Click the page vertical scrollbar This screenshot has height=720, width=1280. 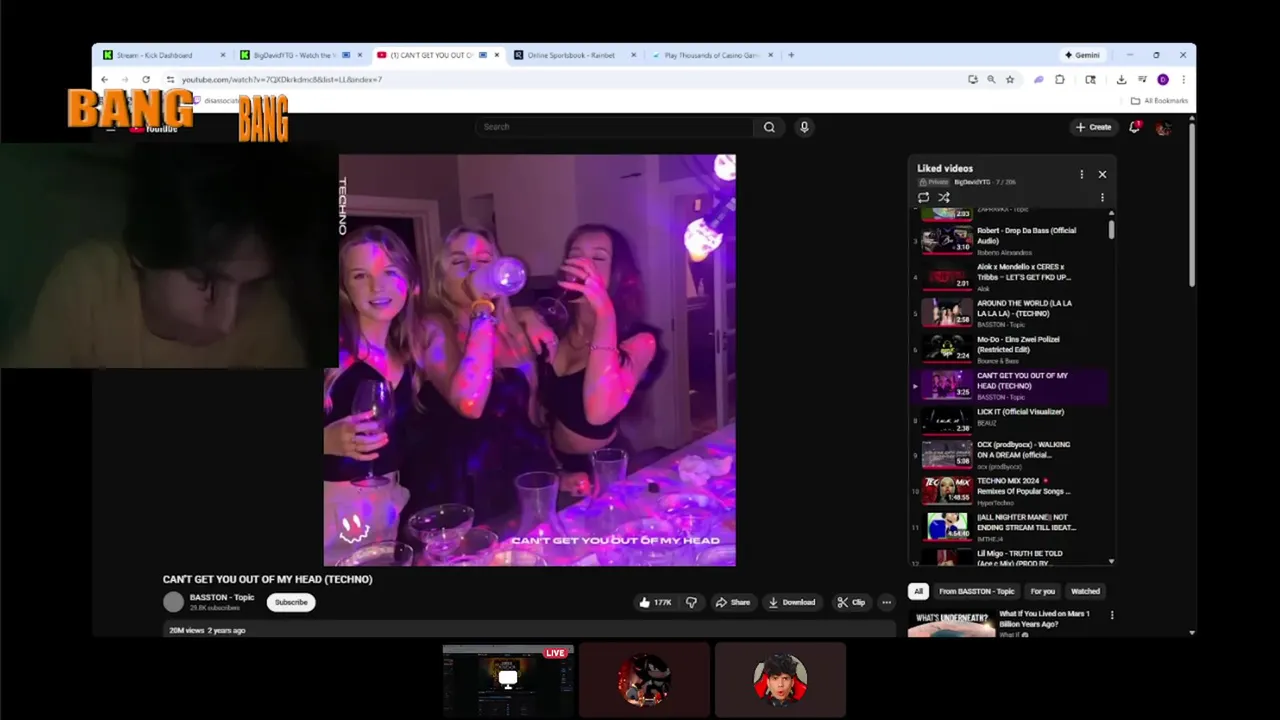pyautogui.click(x=1191, y=205)
